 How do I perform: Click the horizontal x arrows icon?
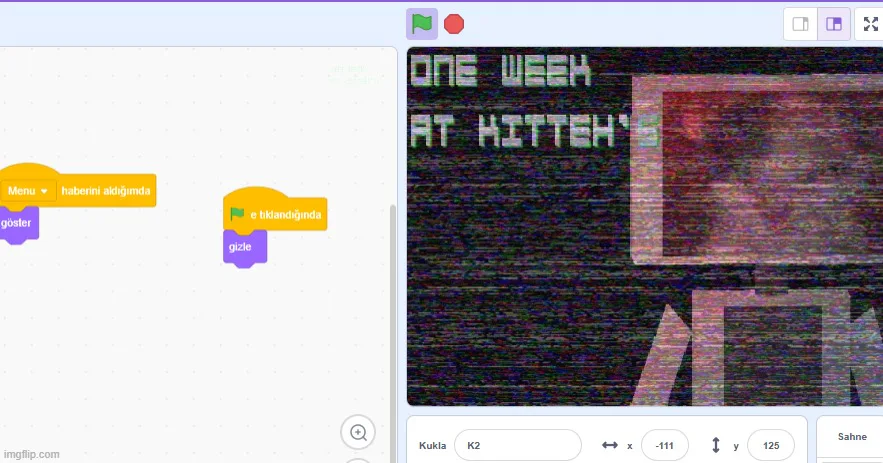pyautogui.click(x=609, y=446)
